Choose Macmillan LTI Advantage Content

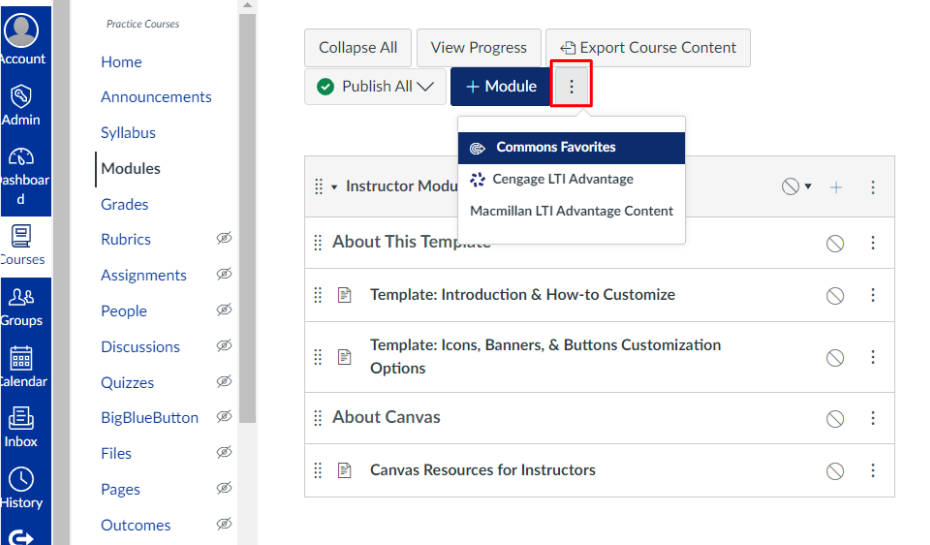pyautogui.click(x=571, y=211)
